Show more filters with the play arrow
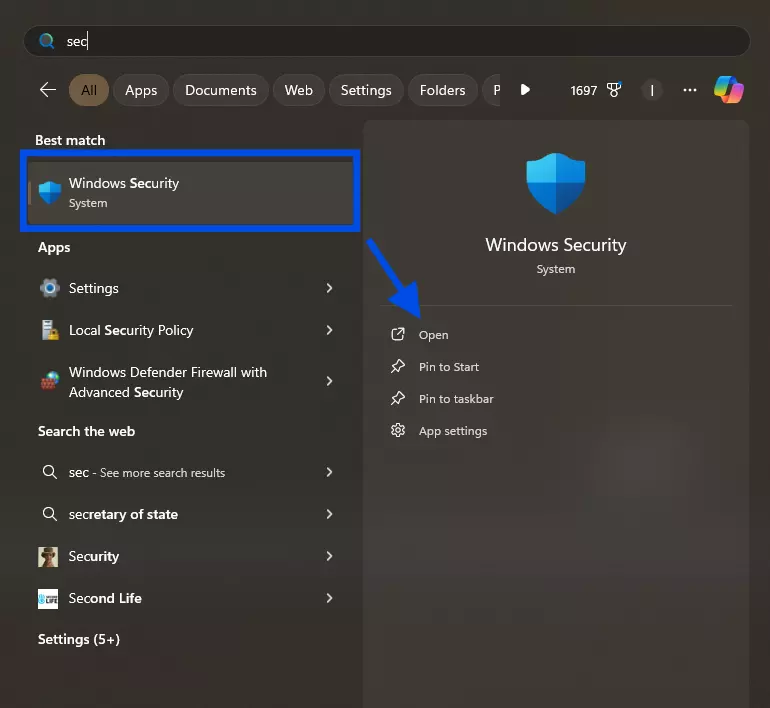This screenshot has height=708, width=770. [525, 90]
